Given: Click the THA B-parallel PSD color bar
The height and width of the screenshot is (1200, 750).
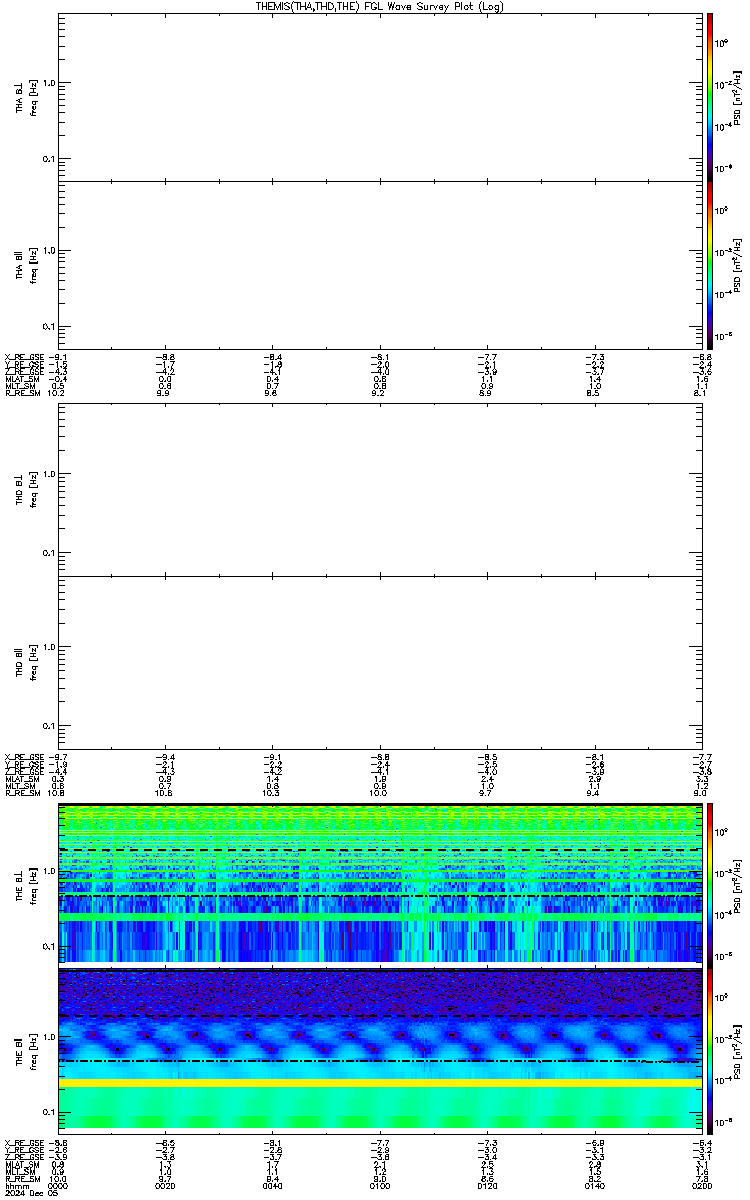Looking at the screenshot, I should [x=710, y=265].
